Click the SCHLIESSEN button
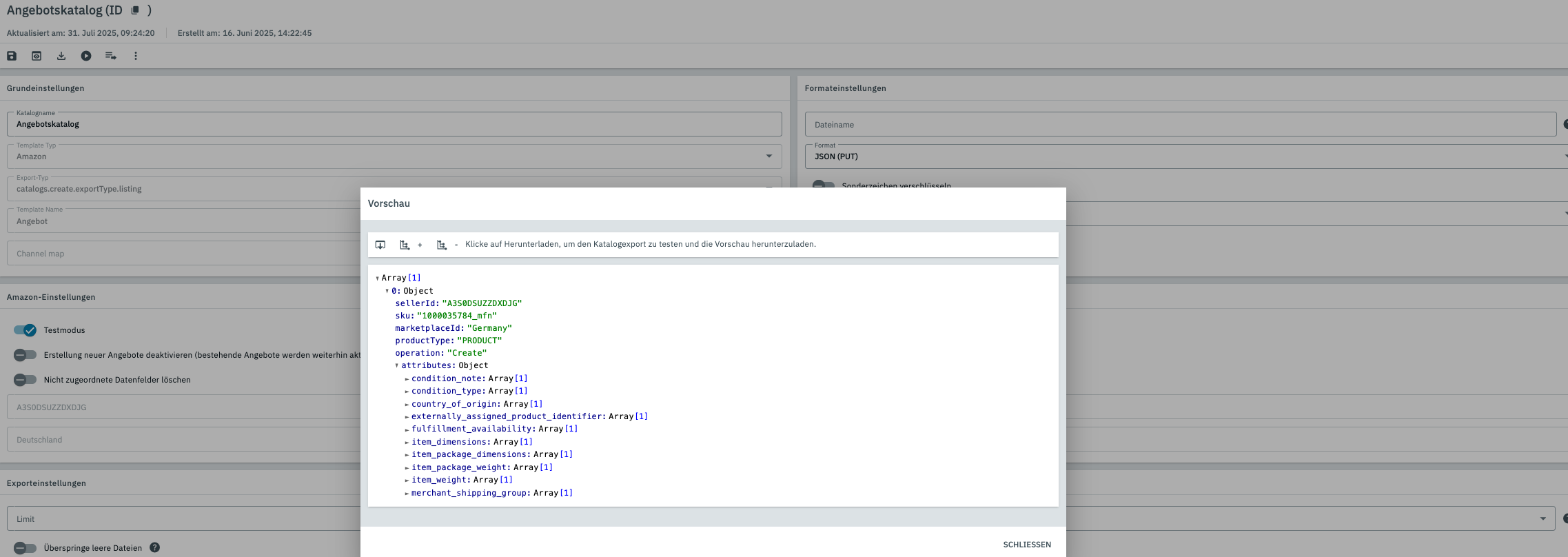1568x557 pixels. [x=1026, y=545]
